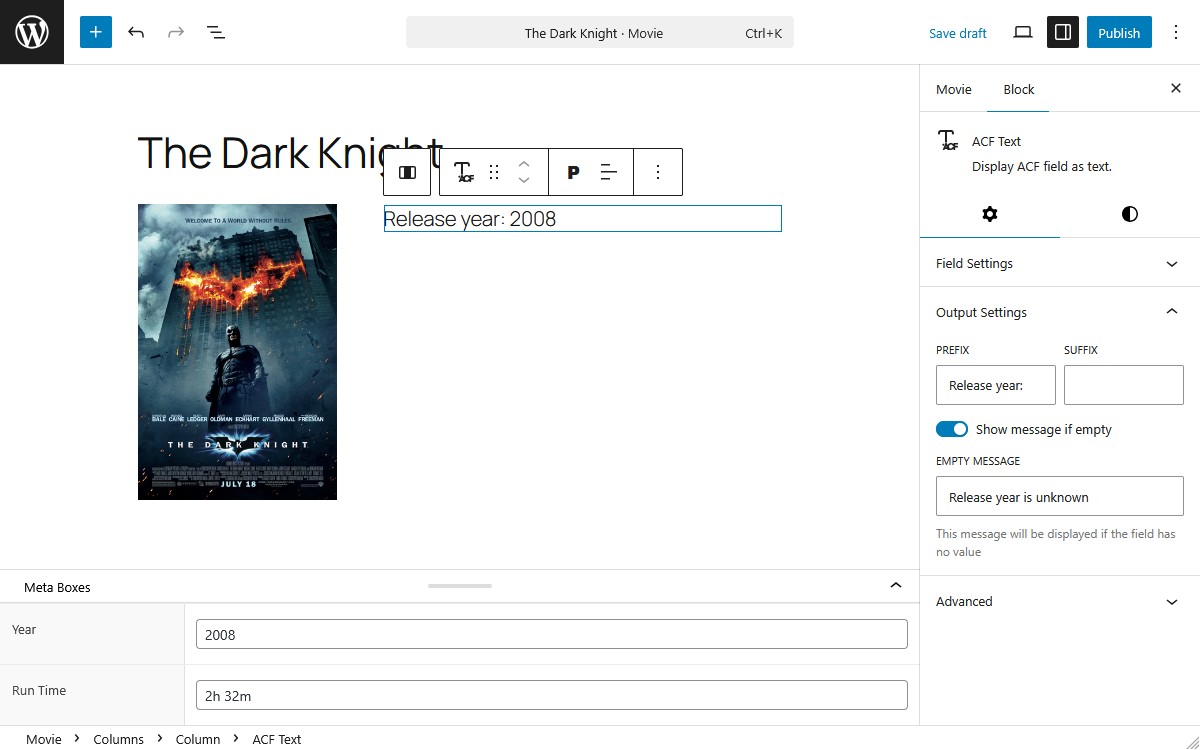Open the block inserter plus button
The width and height of the screenshot is (1200, 750).
pyautogui.click(x=96, y=32)
